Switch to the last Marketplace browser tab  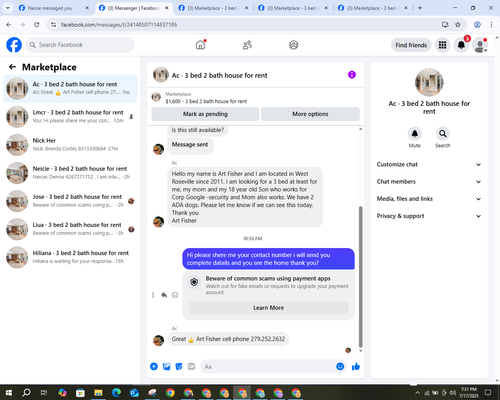(x=373, y=8)
